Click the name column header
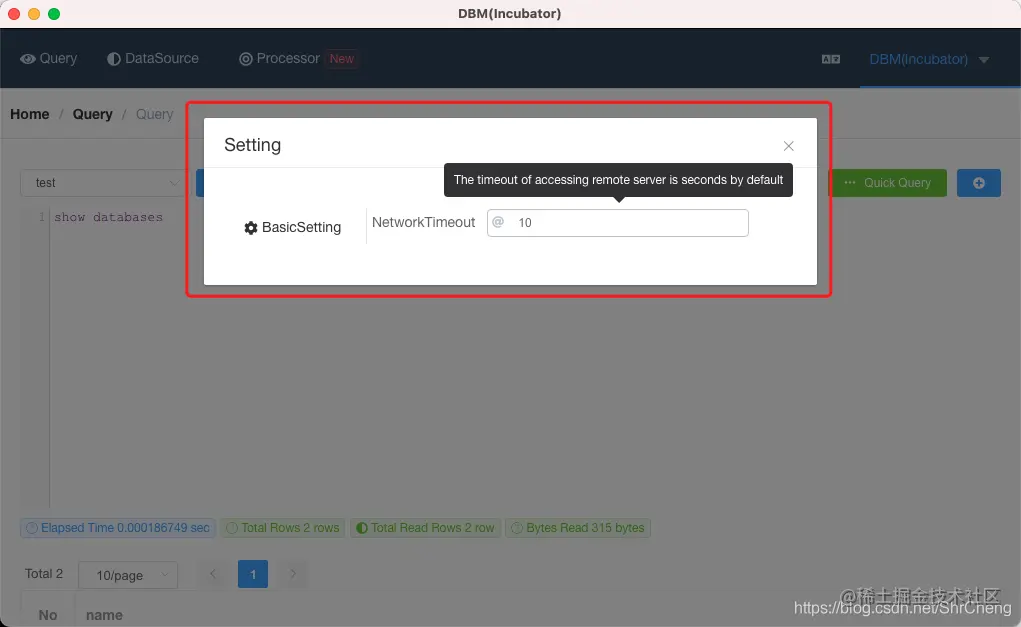The image size is (1021, 627). click(x=104, y=615)
